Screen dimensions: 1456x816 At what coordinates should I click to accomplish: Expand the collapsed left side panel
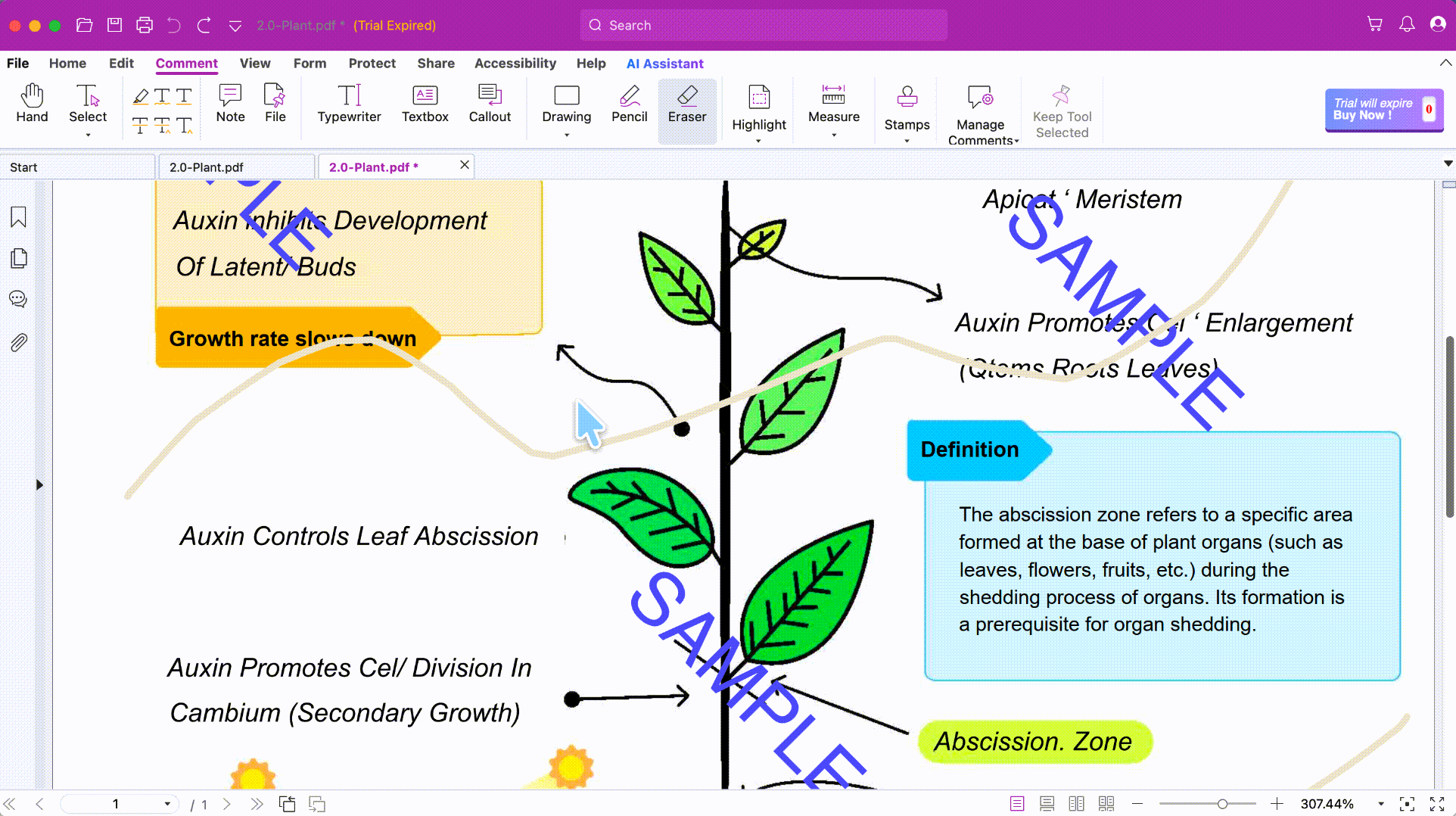39,484
